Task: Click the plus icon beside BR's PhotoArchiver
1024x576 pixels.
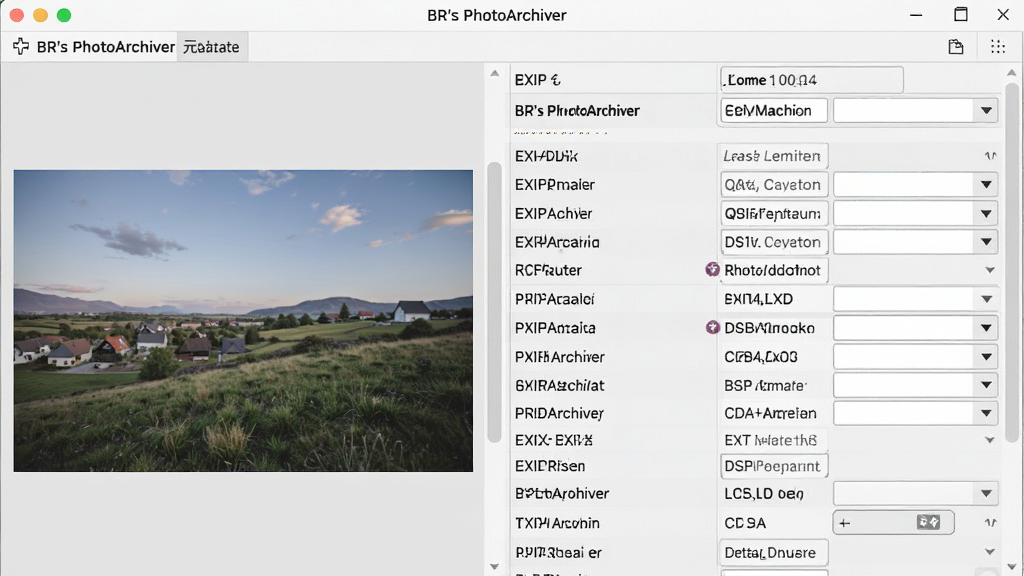Action: tap(21, 46)
